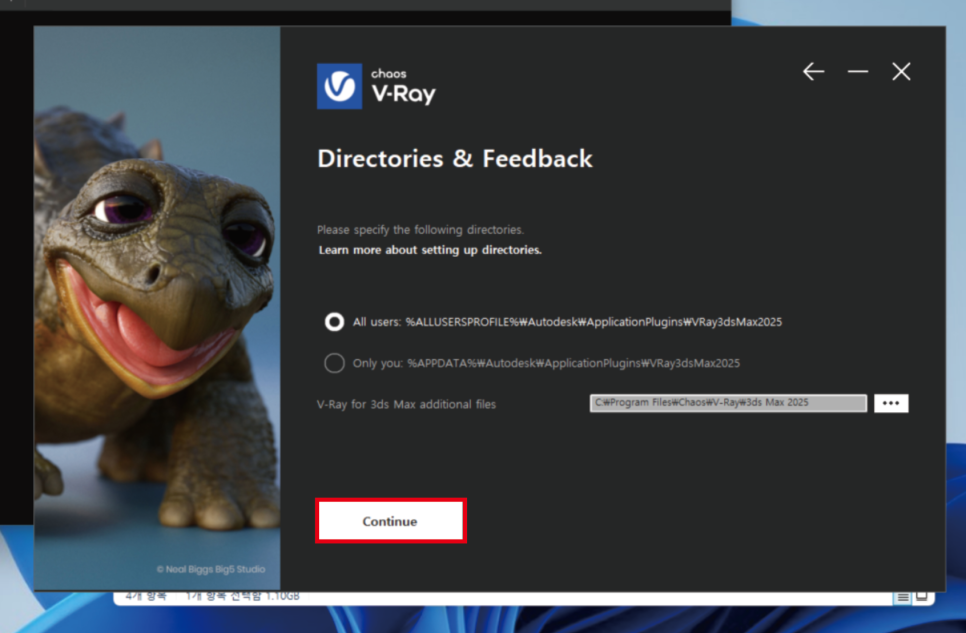Open Learn more about setting up directories

[x=430, y=250]
